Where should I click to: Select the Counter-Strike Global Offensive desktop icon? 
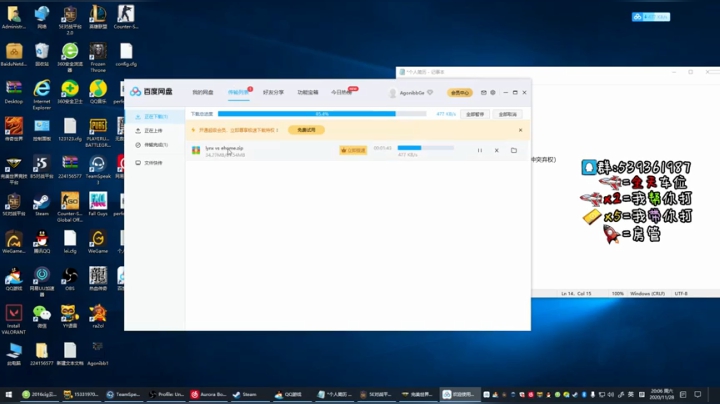click(70, 207)
